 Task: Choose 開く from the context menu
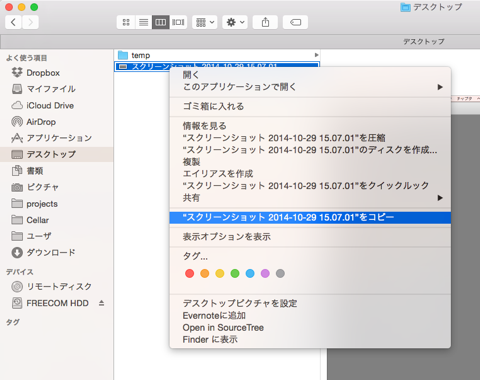coord(310,75)
